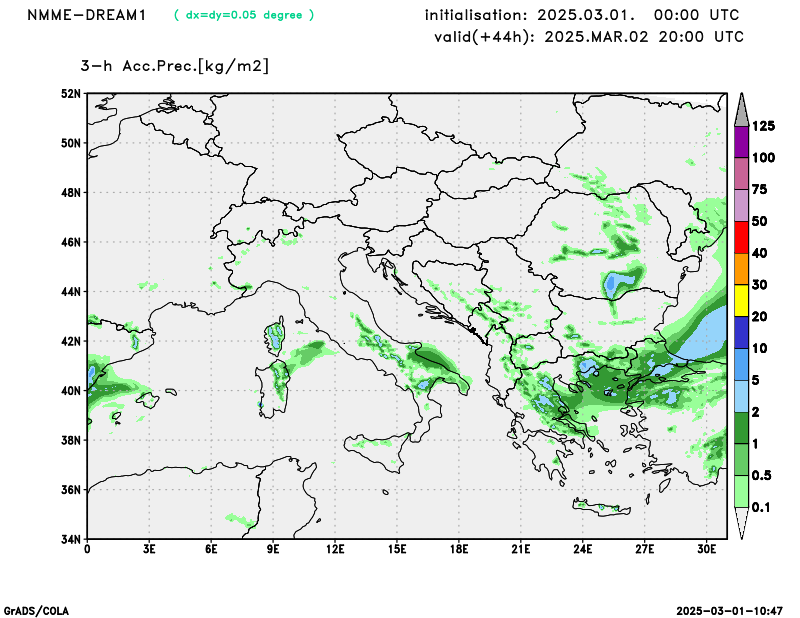Click the NMME-DREAM1 model title

[87, 15]
